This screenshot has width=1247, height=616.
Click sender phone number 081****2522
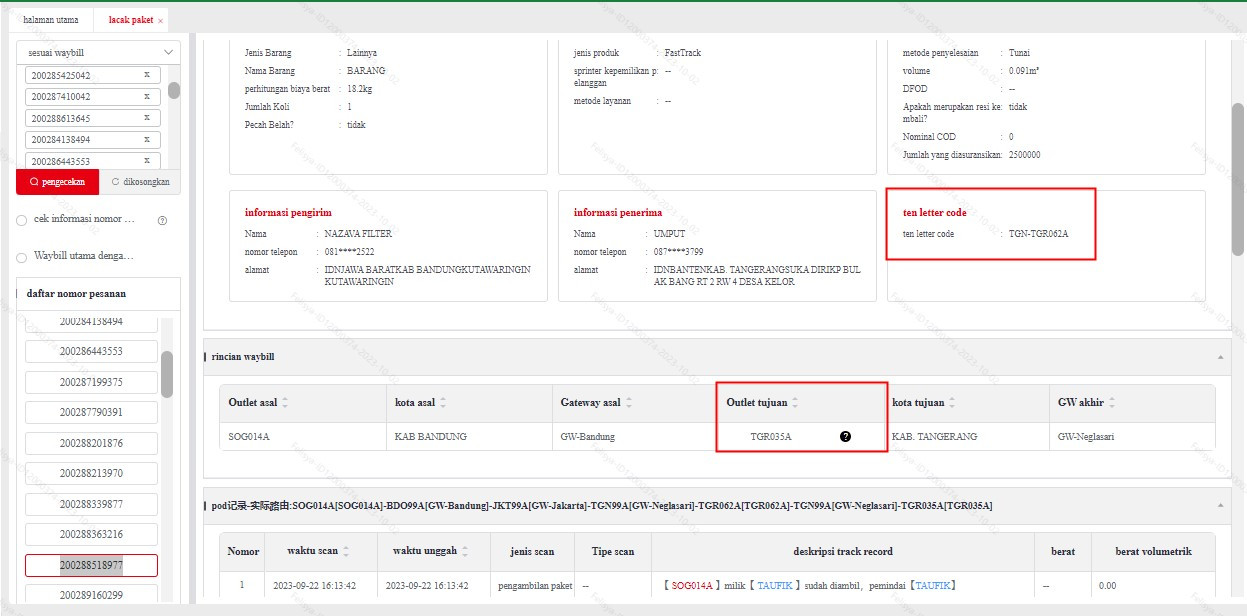click(349, 252)
